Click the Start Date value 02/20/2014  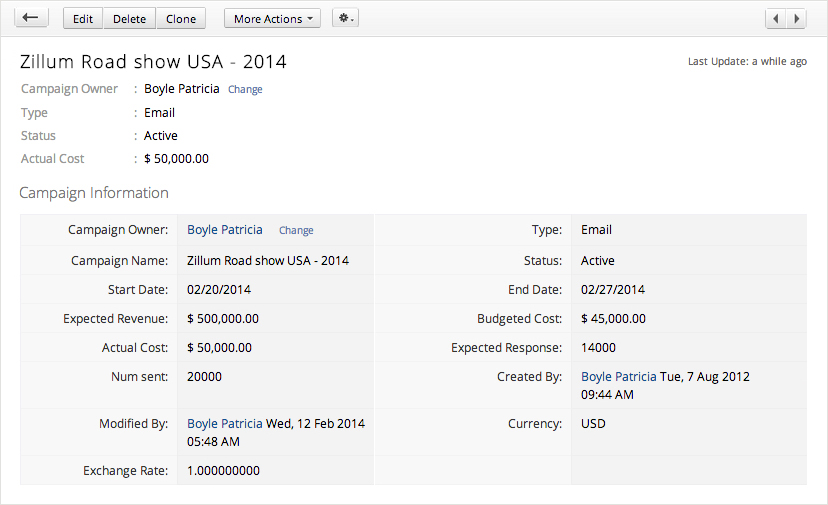point(219,290)
